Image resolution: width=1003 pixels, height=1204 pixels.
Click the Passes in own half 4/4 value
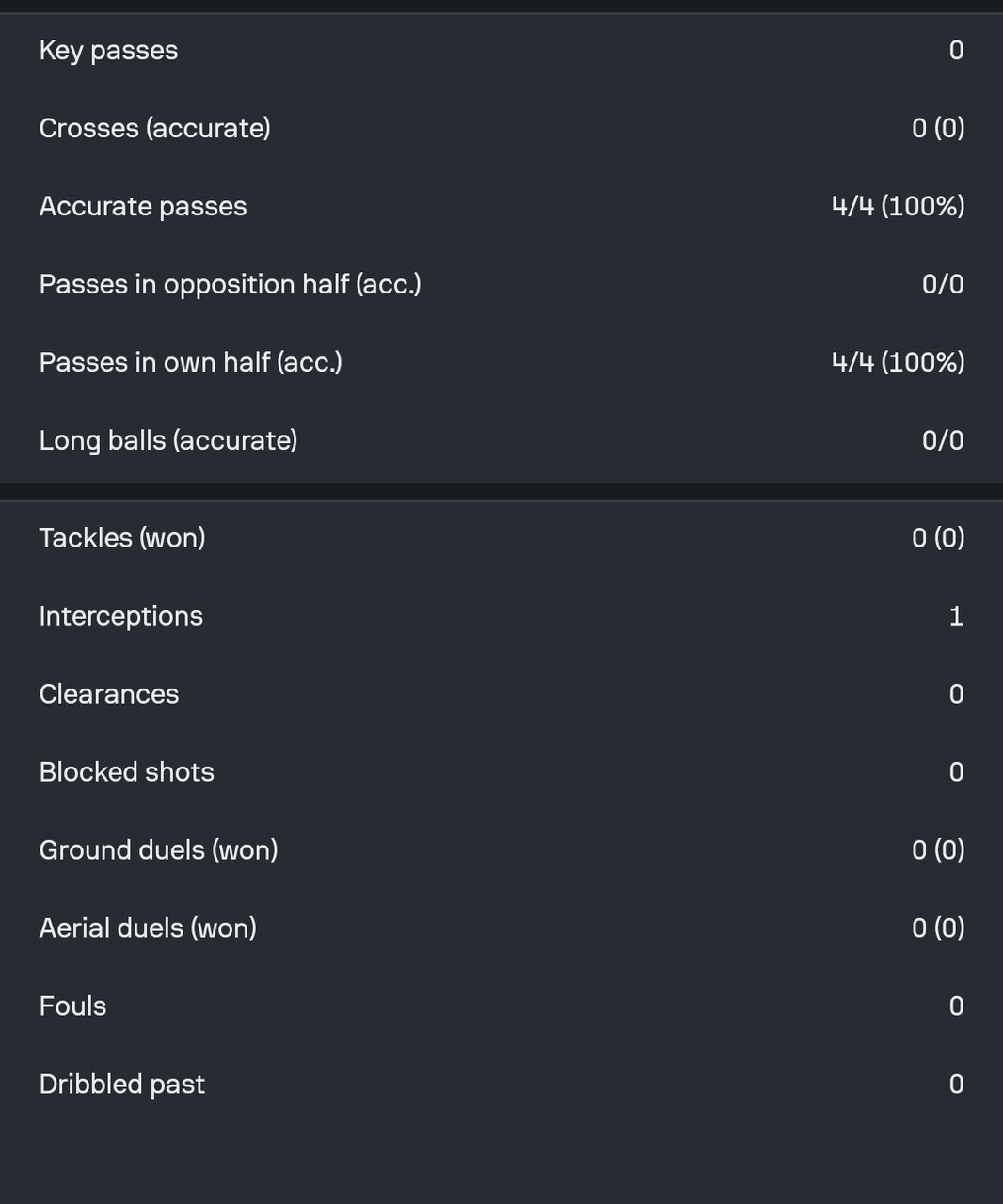tap(898, 363)
